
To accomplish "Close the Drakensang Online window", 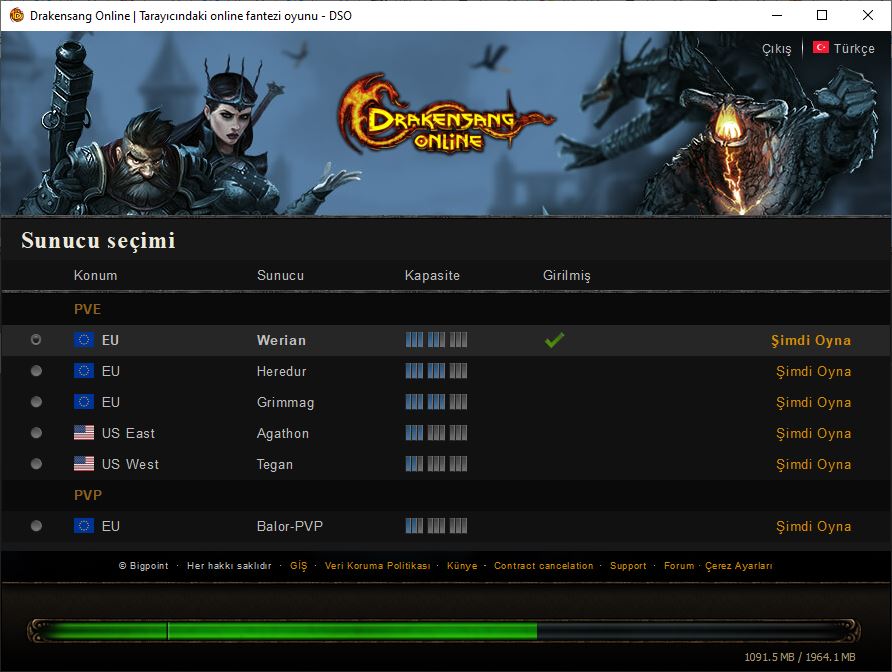I will [x=868, y=15].
